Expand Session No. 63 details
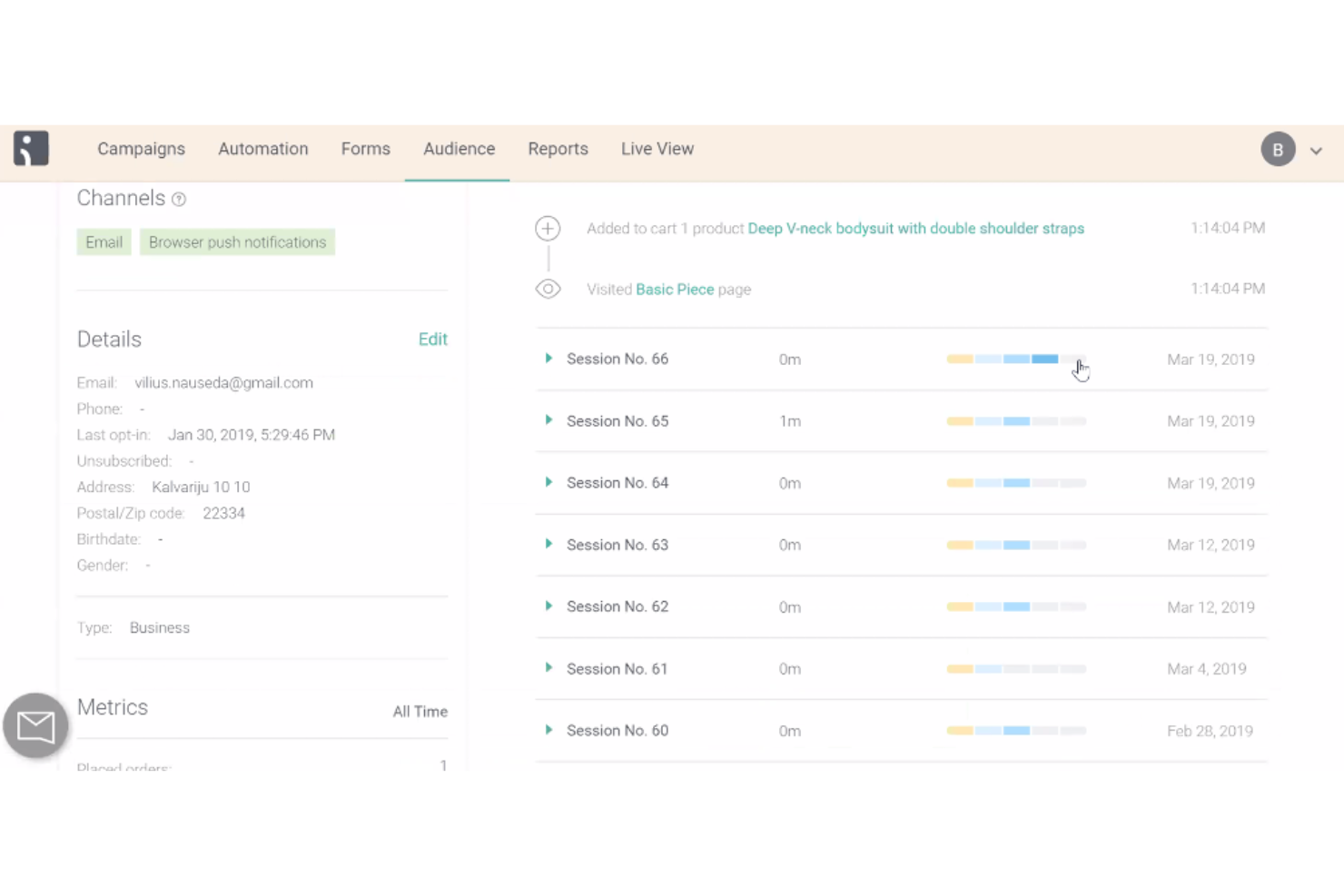This screenshot has width=1344, height=896. [x=548, y=544]
